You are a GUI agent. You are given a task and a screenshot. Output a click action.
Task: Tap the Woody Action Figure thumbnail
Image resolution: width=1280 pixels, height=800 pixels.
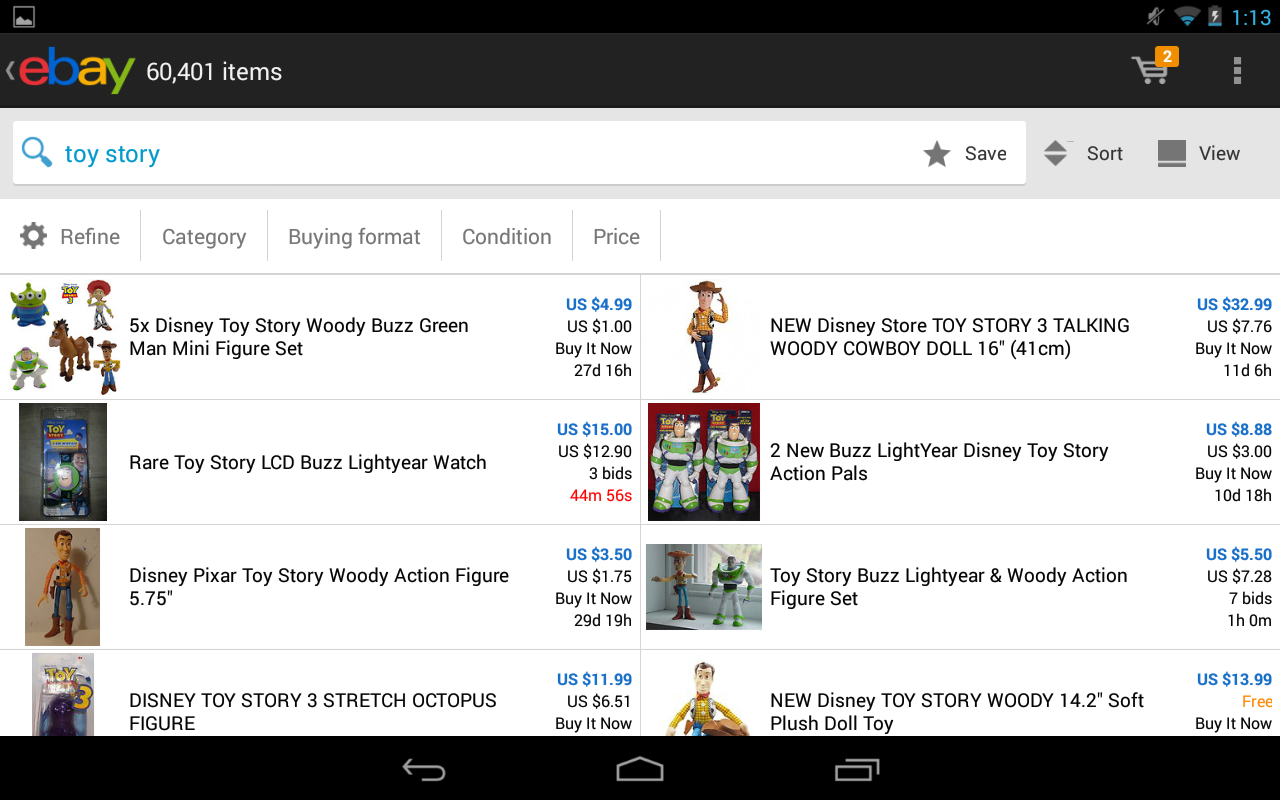62,587
